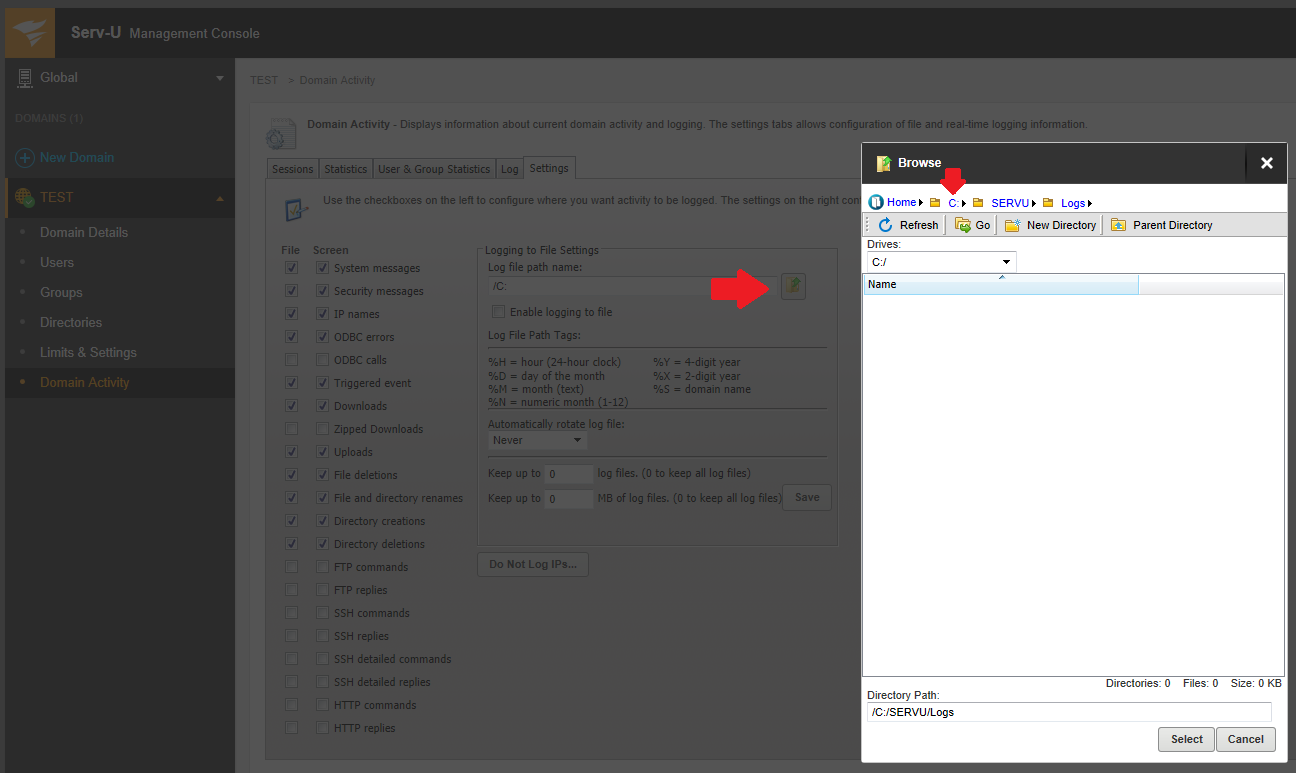Toggle System messages Screen checkbox
The image size is (1296, 773).
pyautogui.click(x=323, y=268)
